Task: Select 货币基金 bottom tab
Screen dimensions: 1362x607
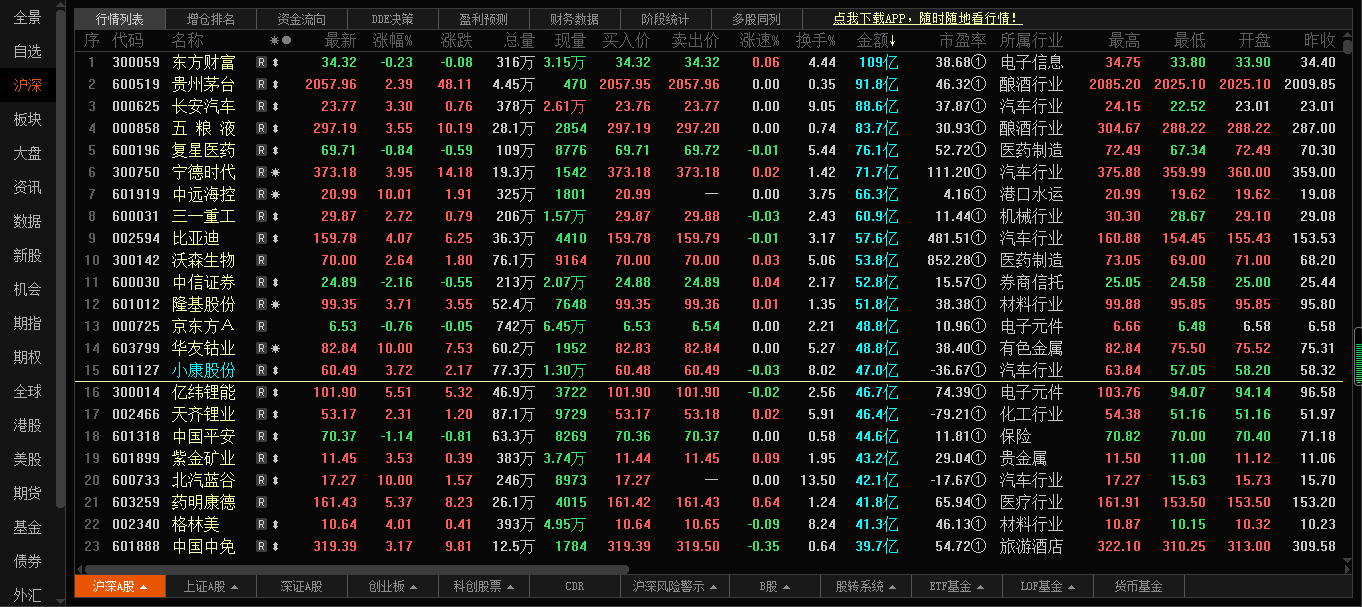Action: pos(1138,587)
